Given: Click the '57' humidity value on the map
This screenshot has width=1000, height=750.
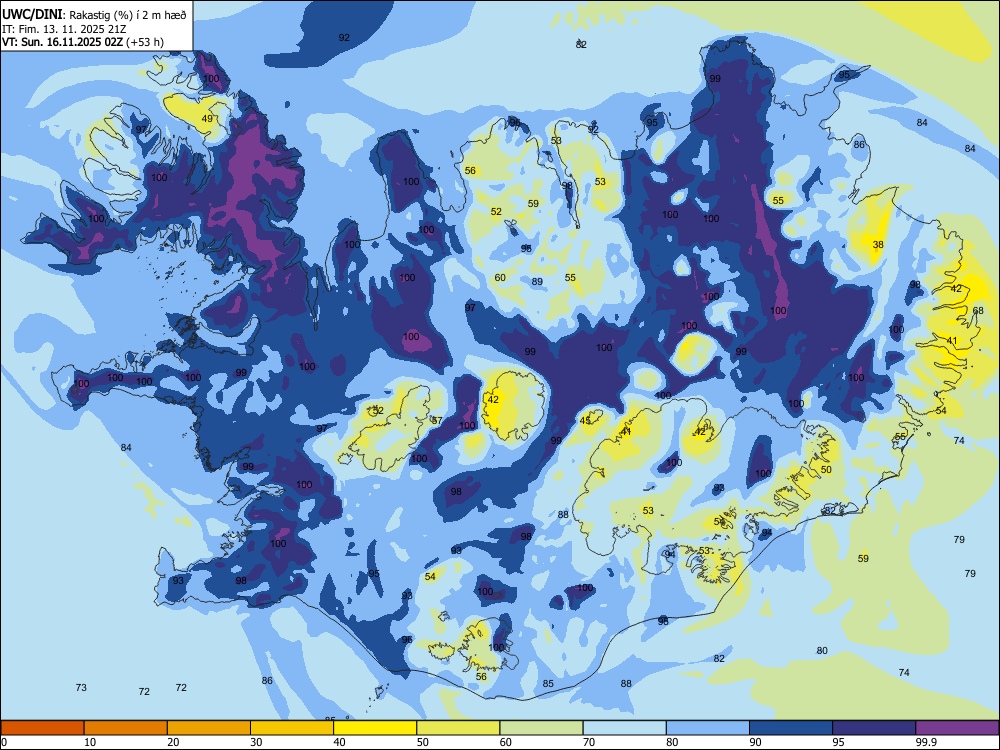Looking at the screenshot, I should click(x=437, y=420).
